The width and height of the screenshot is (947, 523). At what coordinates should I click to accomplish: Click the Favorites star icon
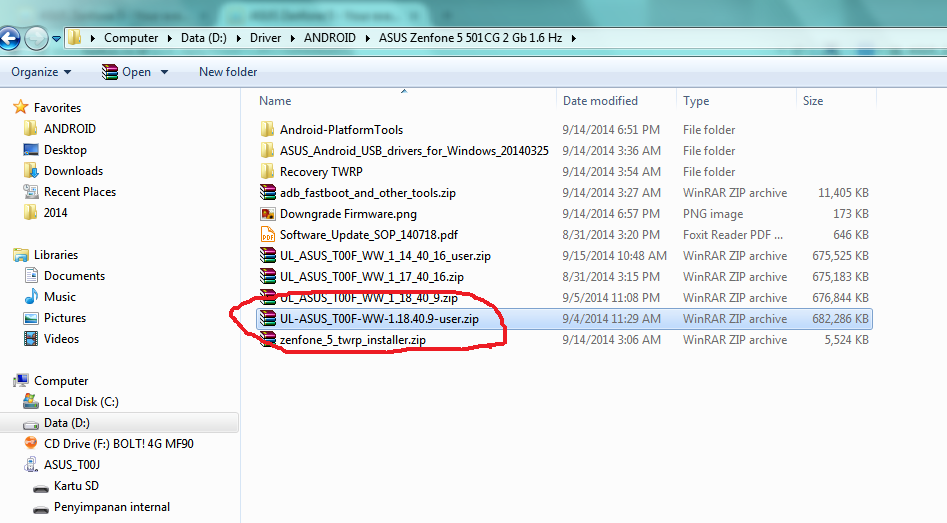21,107
